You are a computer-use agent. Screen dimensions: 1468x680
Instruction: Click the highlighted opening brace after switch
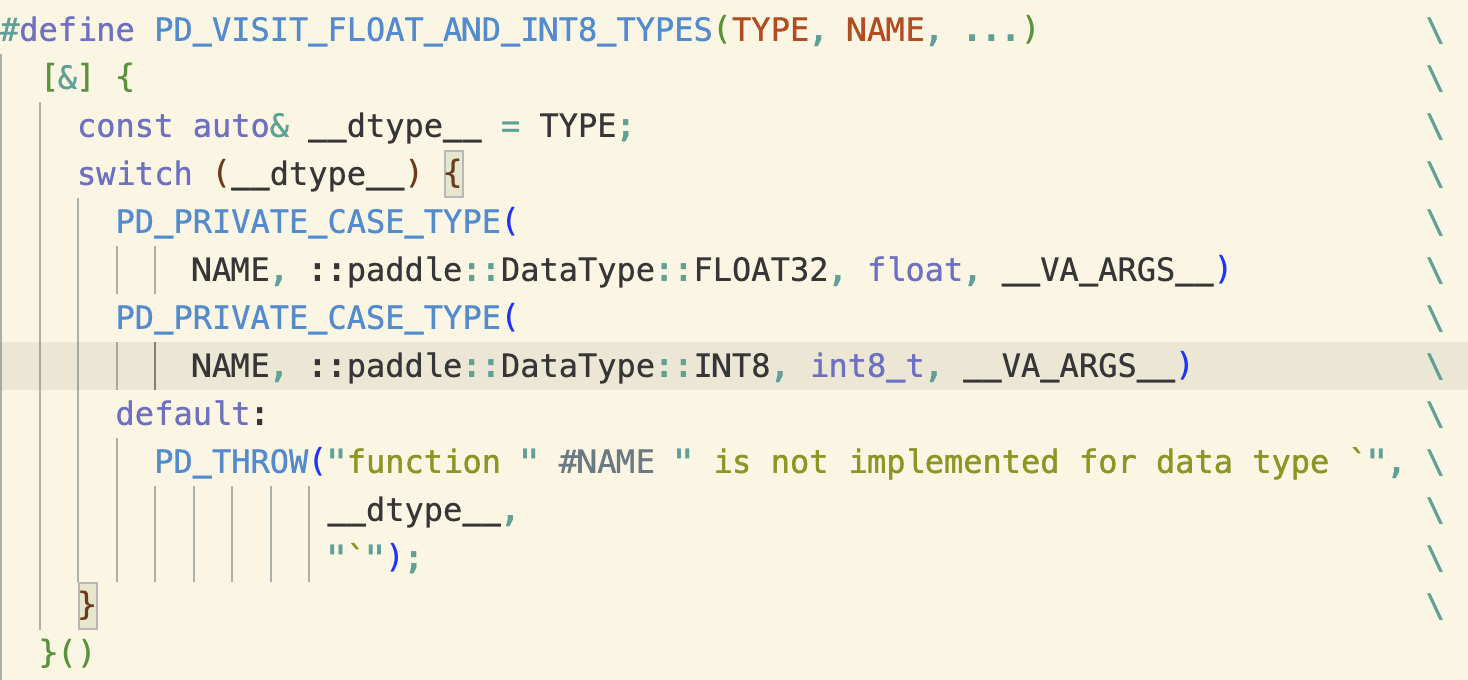point(454,173)
